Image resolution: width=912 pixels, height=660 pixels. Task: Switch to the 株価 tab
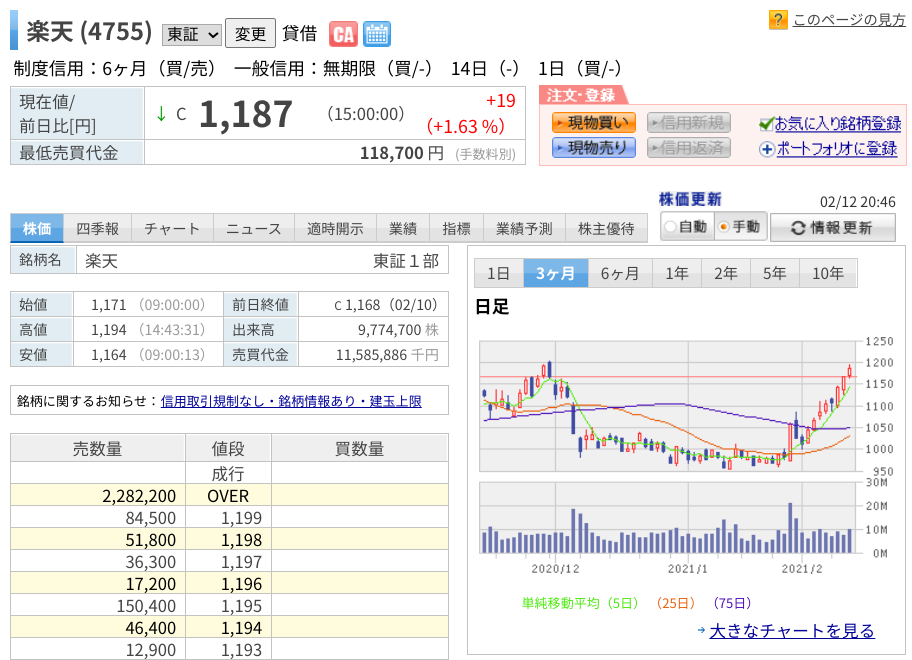pos(37,229)
